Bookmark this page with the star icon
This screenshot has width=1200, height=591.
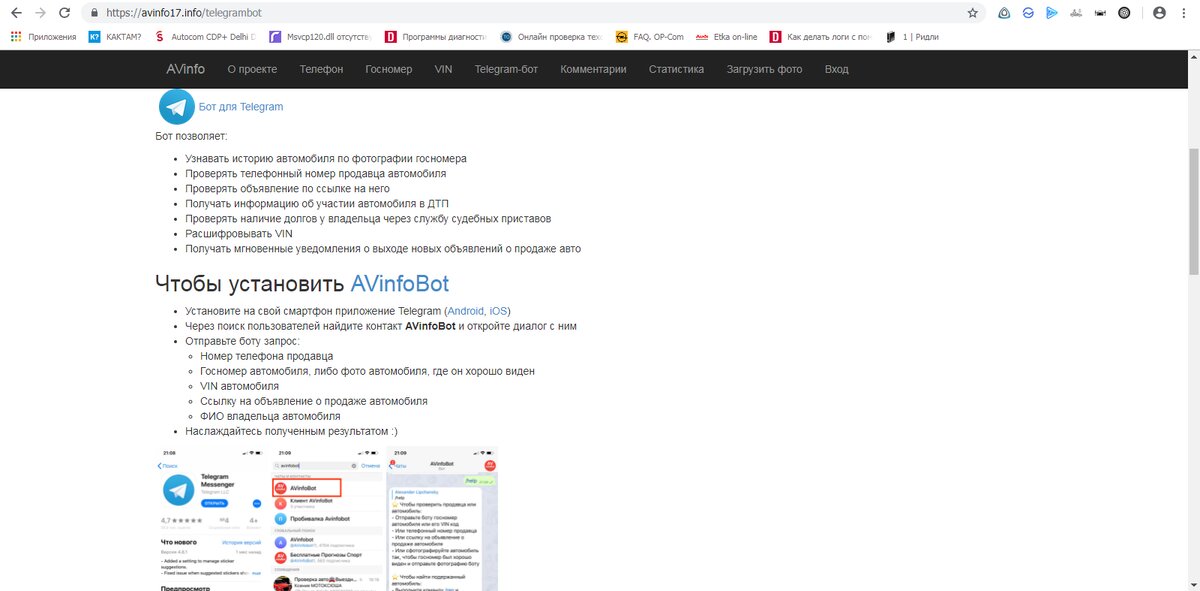point(973,13)
